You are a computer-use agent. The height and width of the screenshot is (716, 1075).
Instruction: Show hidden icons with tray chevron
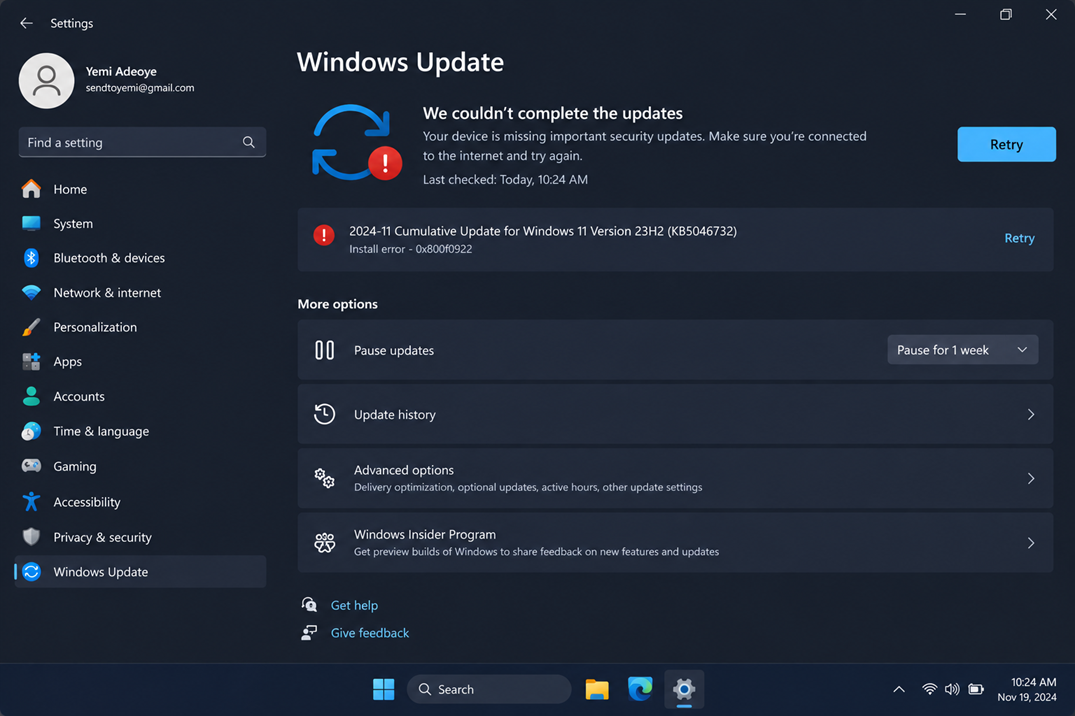click(899, 689)
